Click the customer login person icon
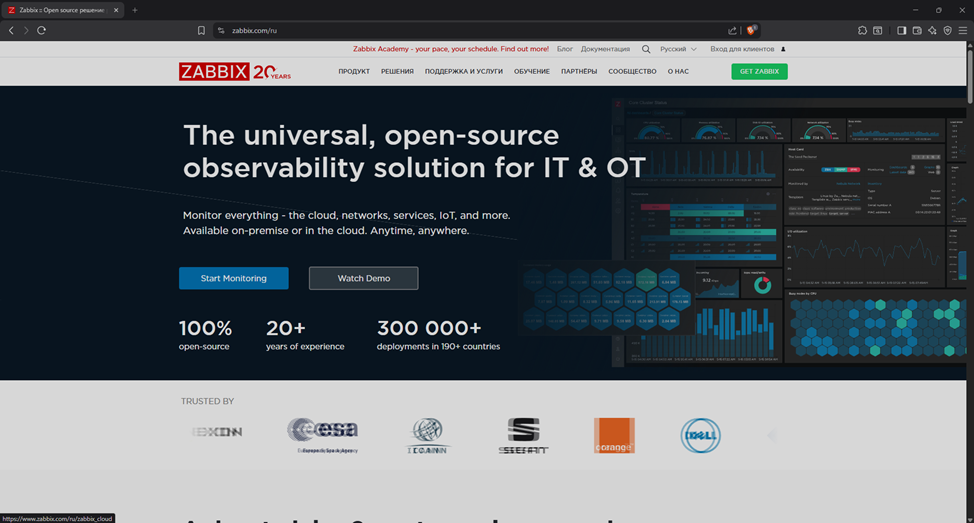The height and width of the screenshot is (523, 974). click(x=783, y=49)
